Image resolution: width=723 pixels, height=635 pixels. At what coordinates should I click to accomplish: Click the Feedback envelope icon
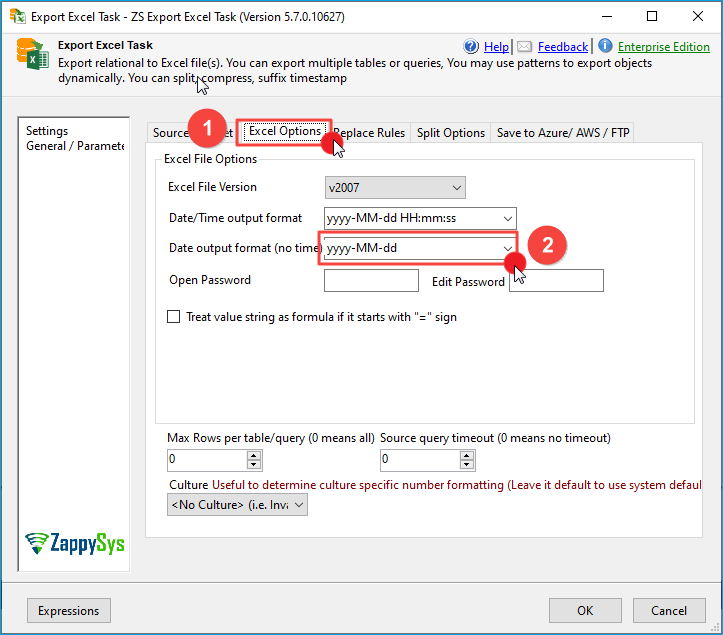click(x=524, y=46)
